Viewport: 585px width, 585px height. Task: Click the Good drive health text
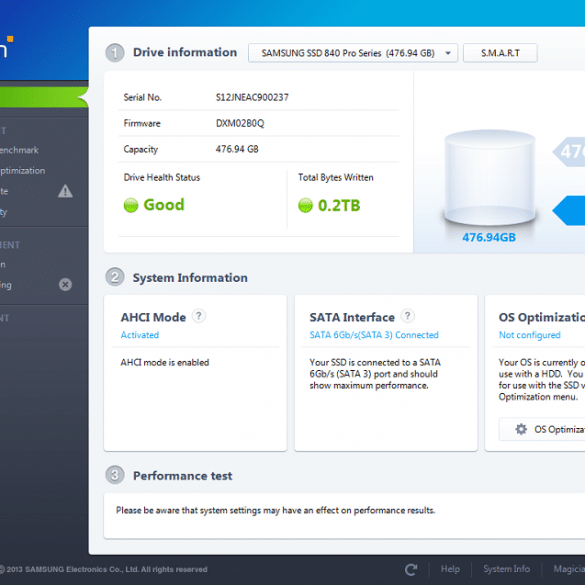coord(164,205)
